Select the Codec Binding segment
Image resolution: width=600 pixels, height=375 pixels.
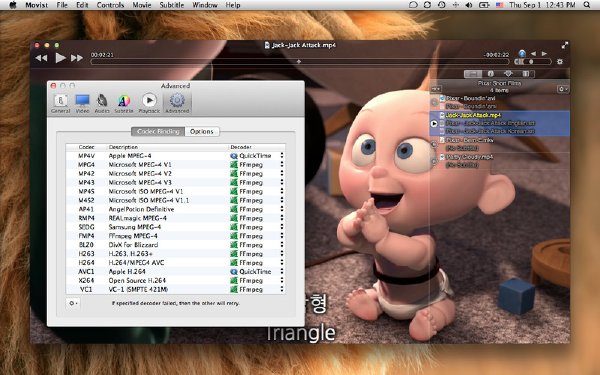pyautogui.click(x=158, y=131)
